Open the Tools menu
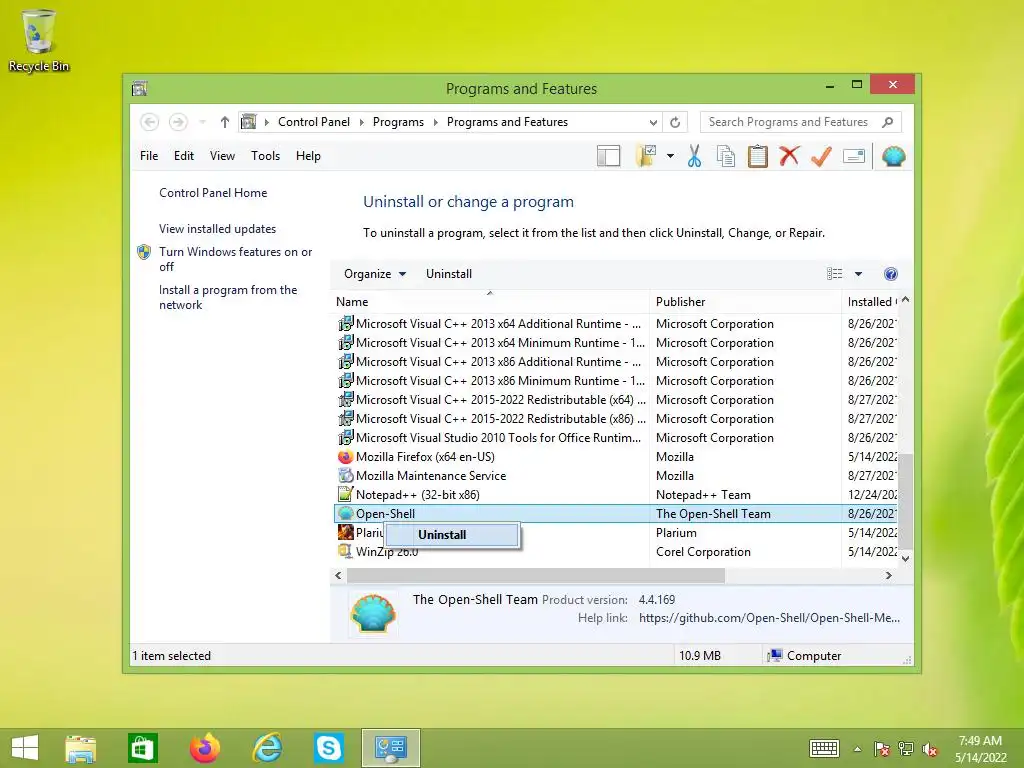The image size is (1024, 768). 265,156
